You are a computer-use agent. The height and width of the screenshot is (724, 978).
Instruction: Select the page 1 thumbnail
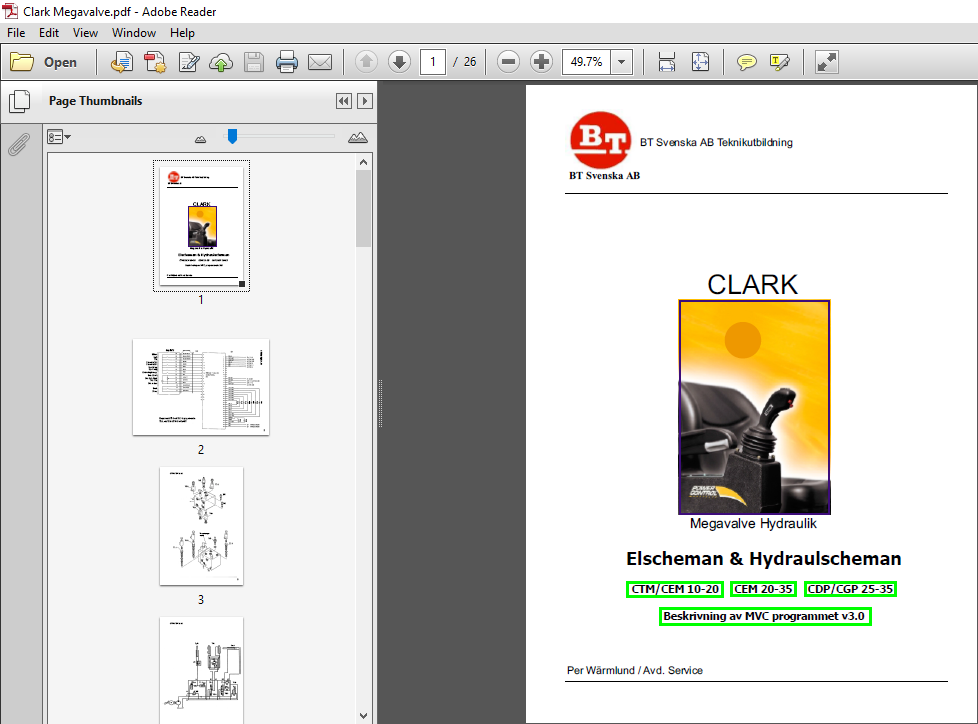[x=201, y=226]
